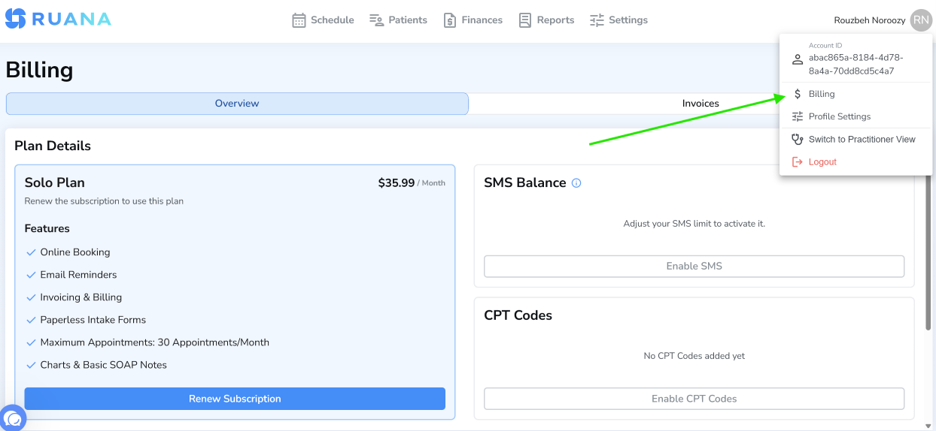Click the checkmark beside Paperless Intake Forms
The height and width of the screenshot is (431, 936).
tap(32, 320)
